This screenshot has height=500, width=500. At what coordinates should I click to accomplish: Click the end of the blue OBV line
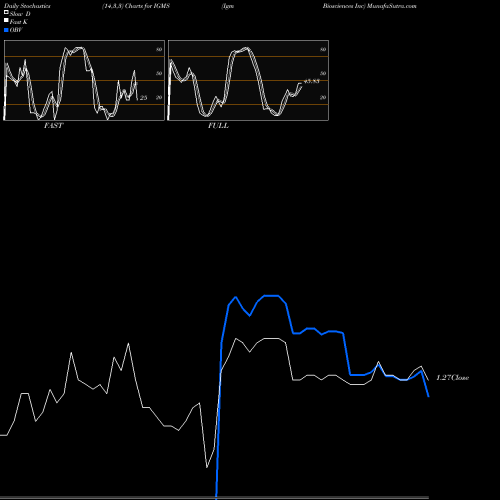[x=428, y=396]
